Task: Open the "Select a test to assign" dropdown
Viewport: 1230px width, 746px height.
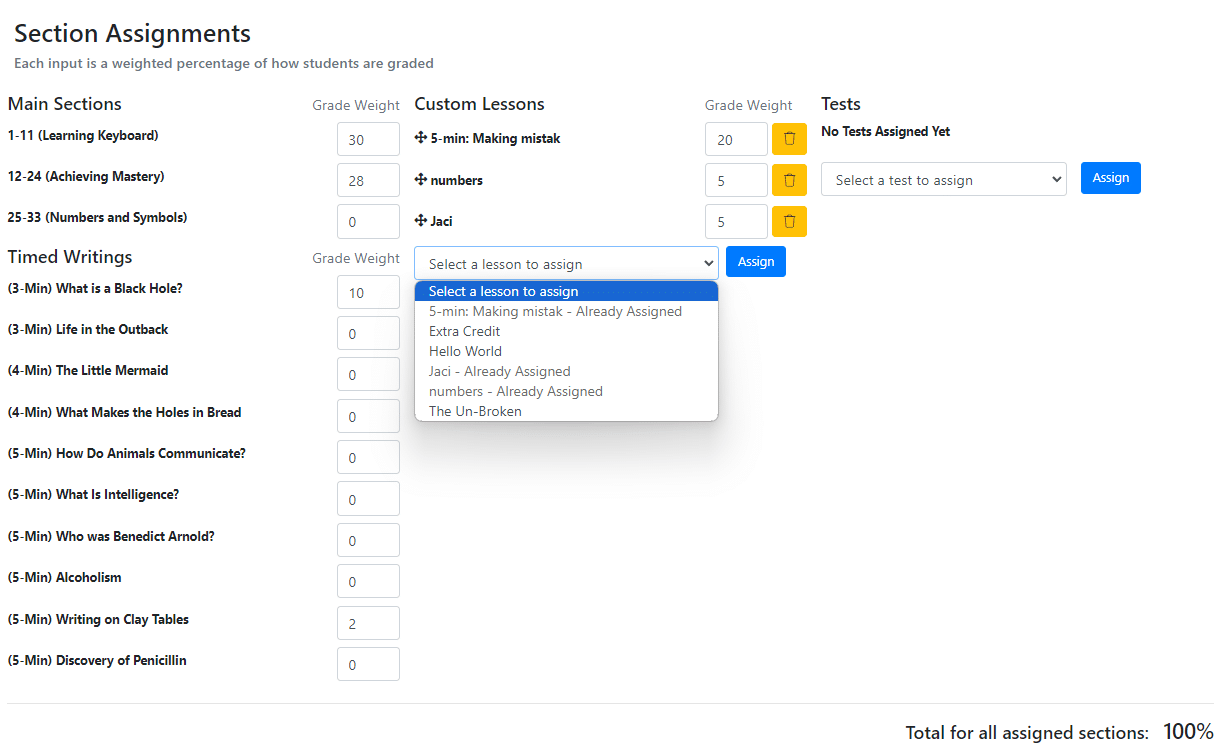Action: pos(943,177)
